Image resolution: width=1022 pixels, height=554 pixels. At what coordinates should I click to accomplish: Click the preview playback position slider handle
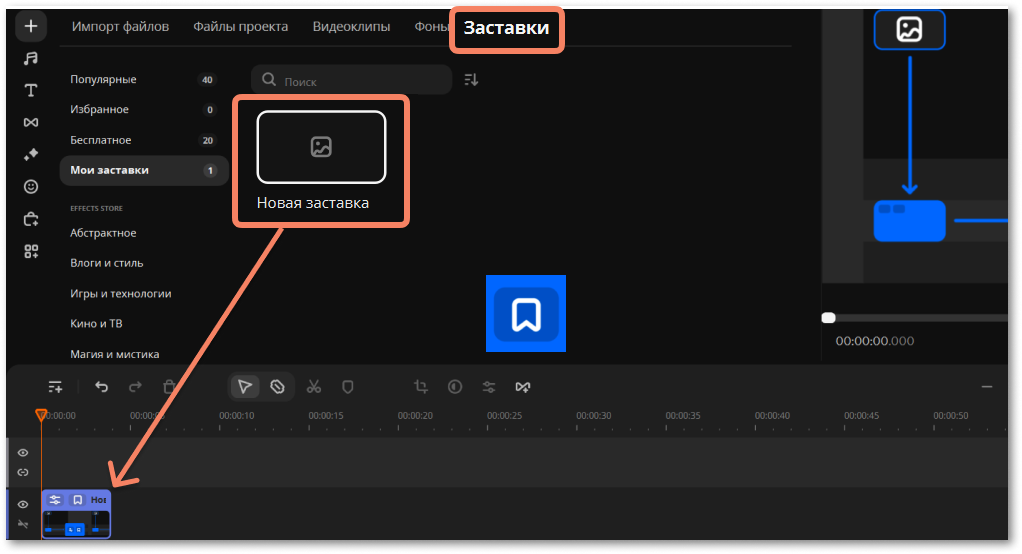(828, 318)
